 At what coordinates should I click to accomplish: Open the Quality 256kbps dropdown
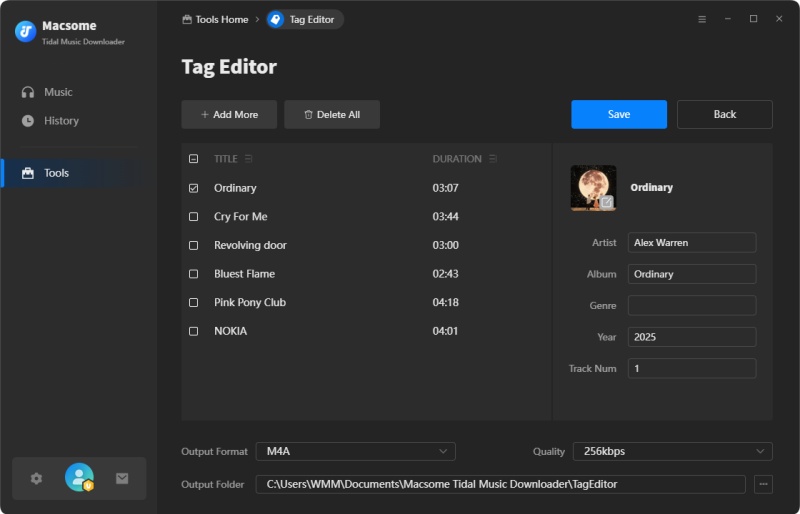pos(672,451)
